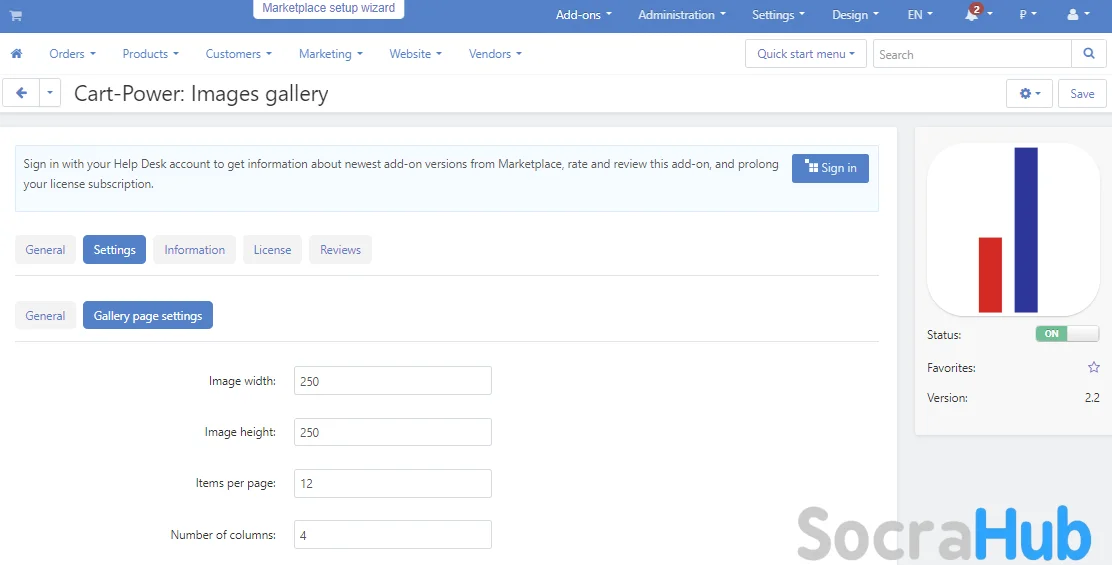Open the gear options menu
The width and height of the screenshot is (1112, 565).
click(x=1029, y=93)
